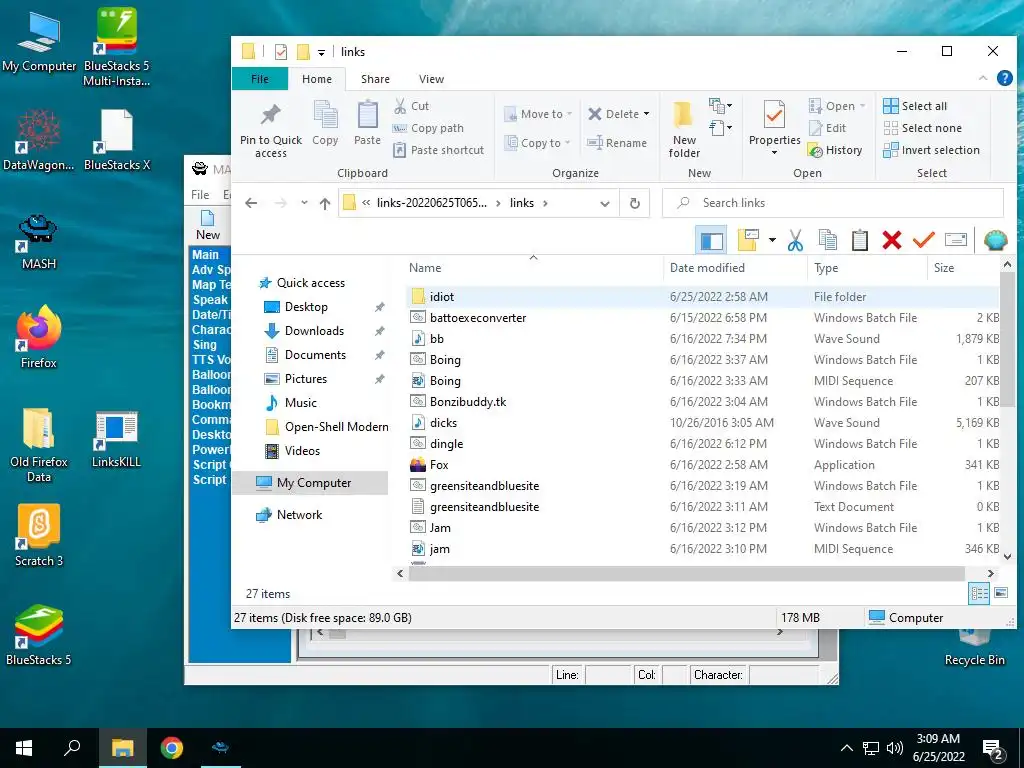Screen dimensions: 1024x768
Task: Click the Search links field
Action: [833, 203]
